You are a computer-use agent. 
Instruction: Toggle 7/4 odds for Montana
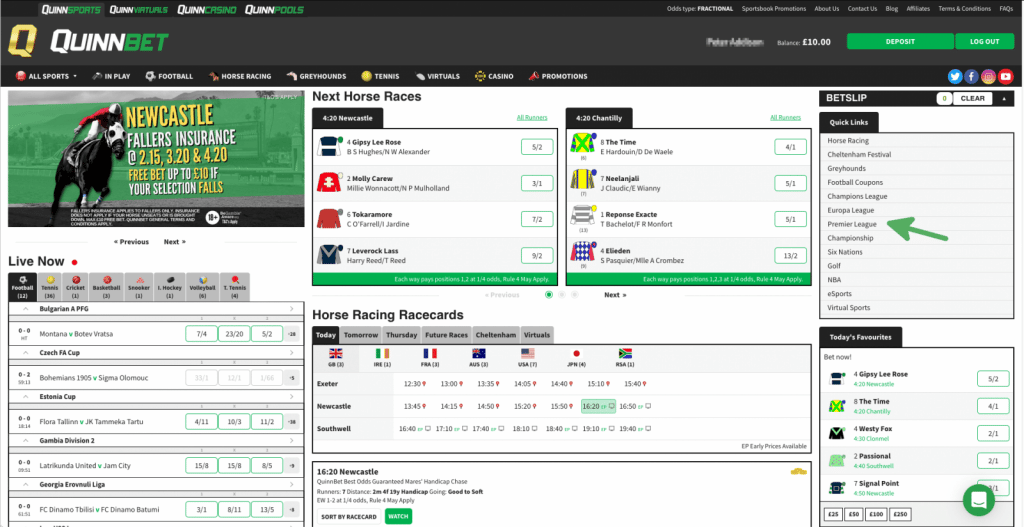click(x=202, y=334)
